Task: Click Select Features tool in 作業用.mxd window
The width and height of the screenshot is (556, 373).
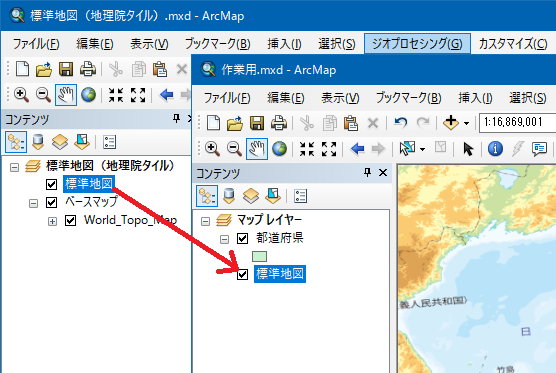Action: pos(407,149)
